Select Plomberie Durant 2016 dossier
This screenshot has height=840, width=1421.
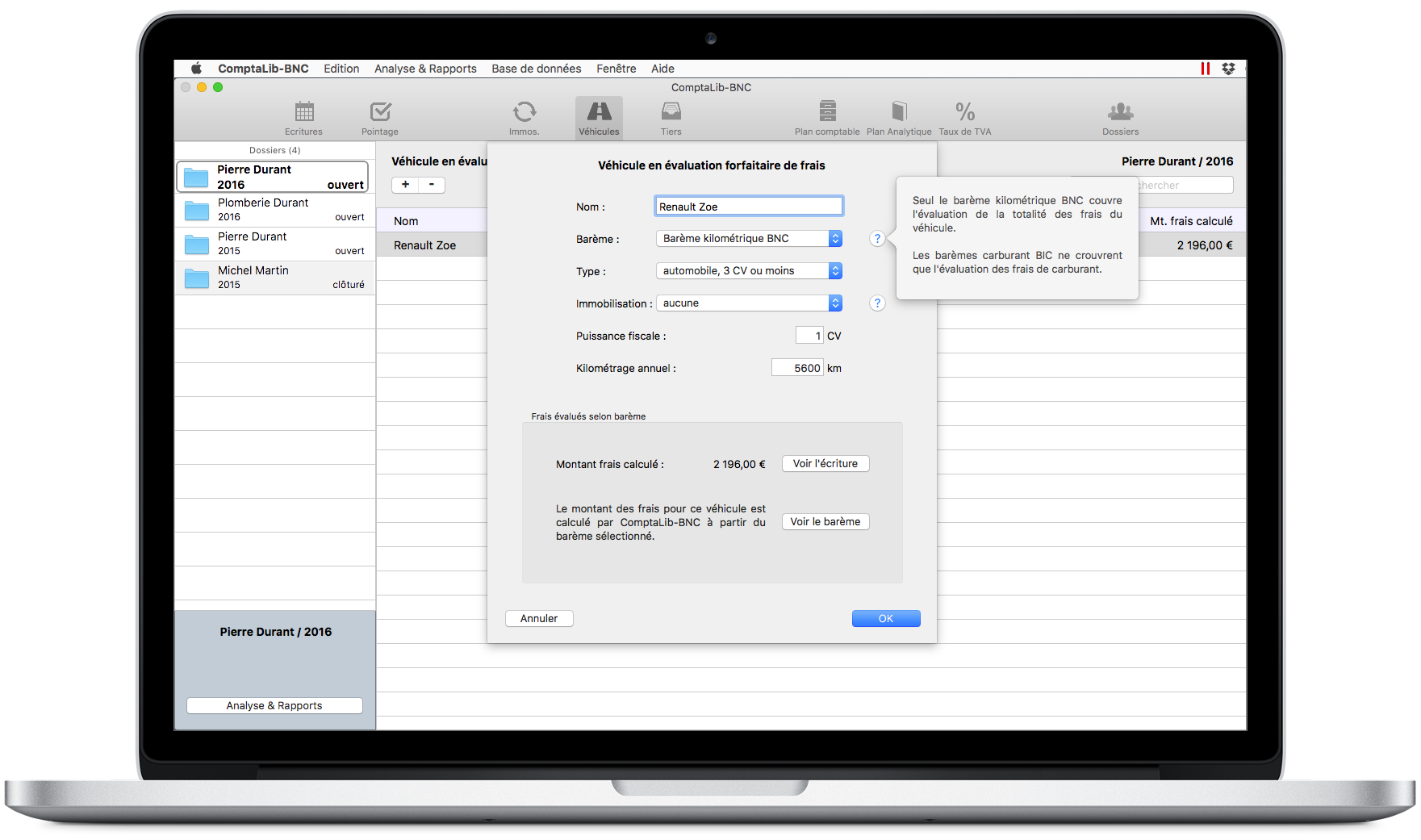tap(275, 210)
